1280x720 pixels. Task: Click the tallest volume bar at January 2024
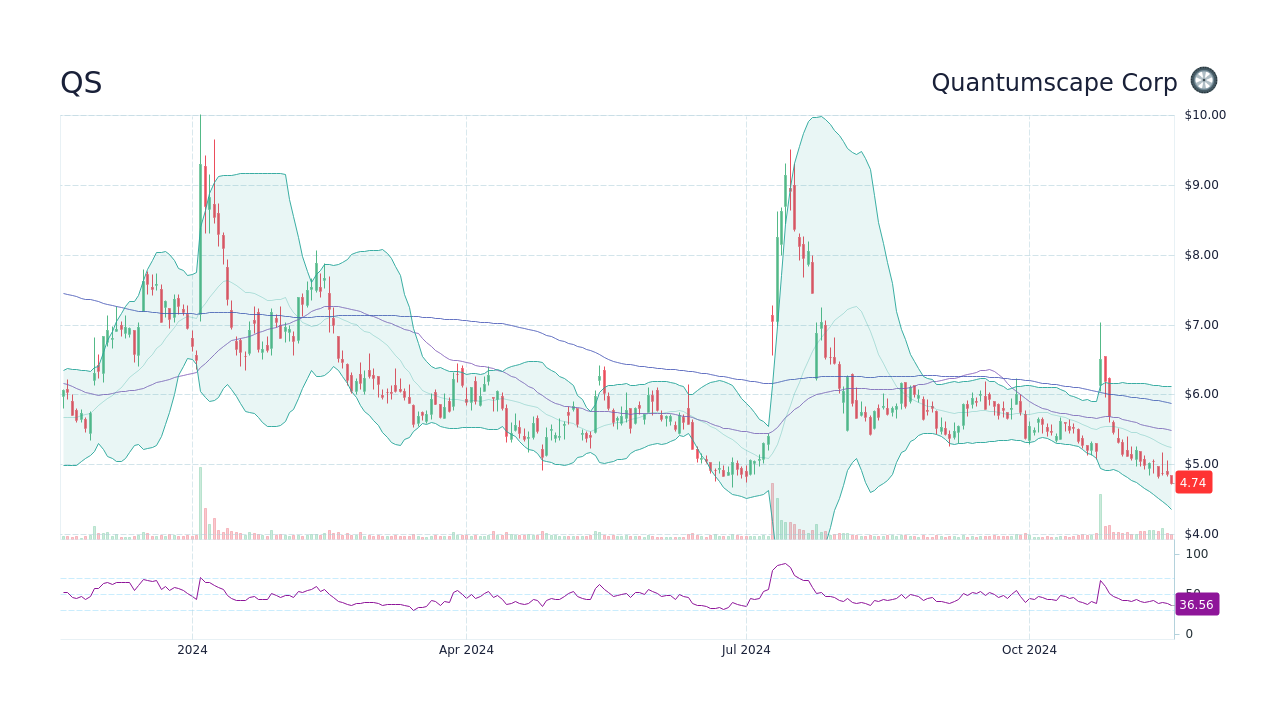click(200, 503)
